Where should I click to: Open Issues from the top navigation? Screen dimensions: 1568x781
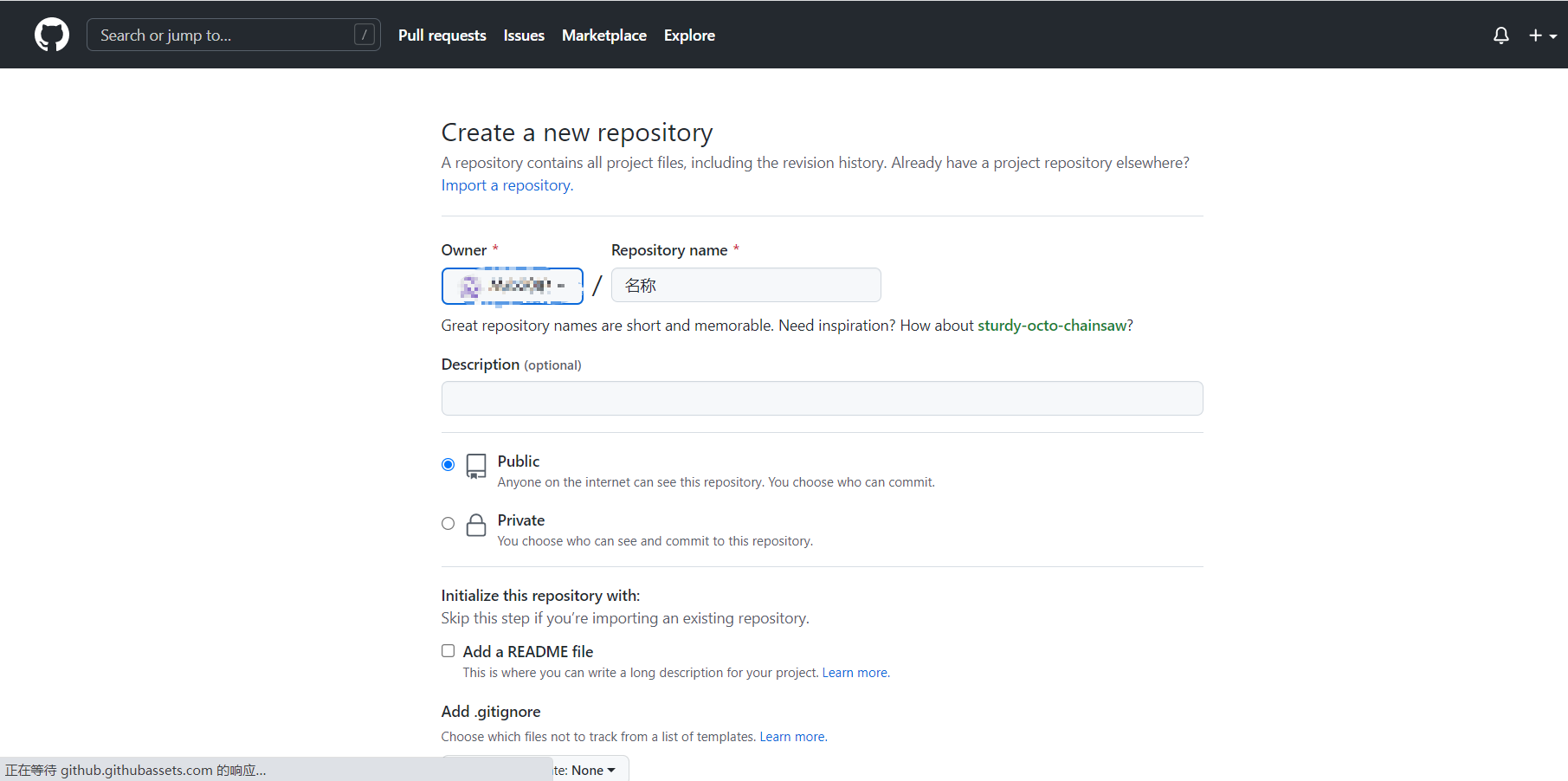coord(524,35)
